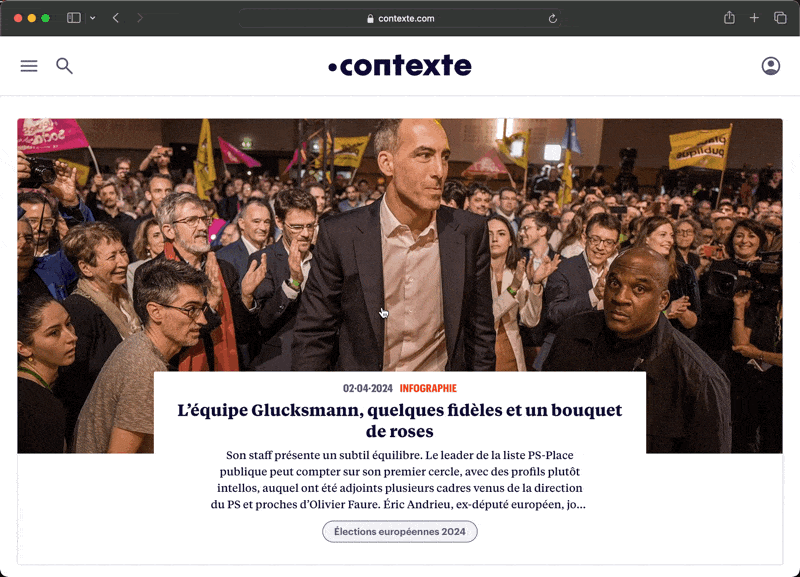Expand the sidebar options dropdown chevron
Image resolution: width=800 pixels, height=577 pixels.
[x=92, y=18]
